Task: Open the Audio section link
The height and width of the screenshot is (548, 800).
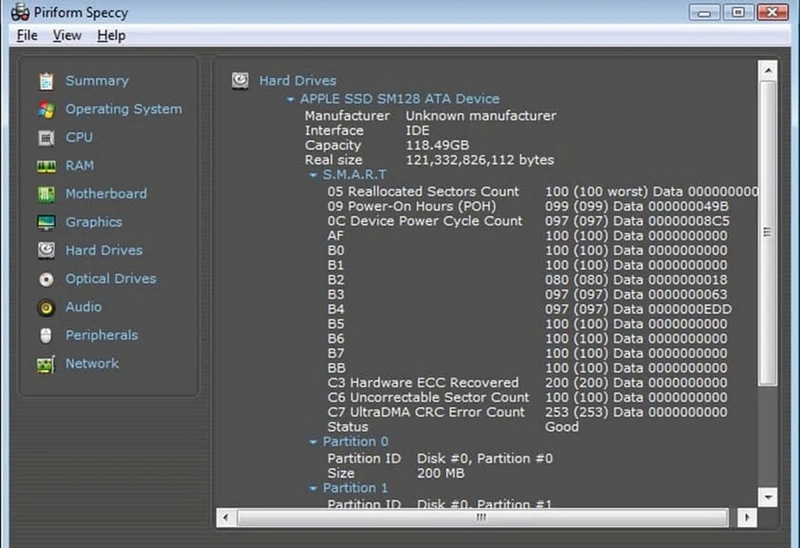Action: coord(84,307)
